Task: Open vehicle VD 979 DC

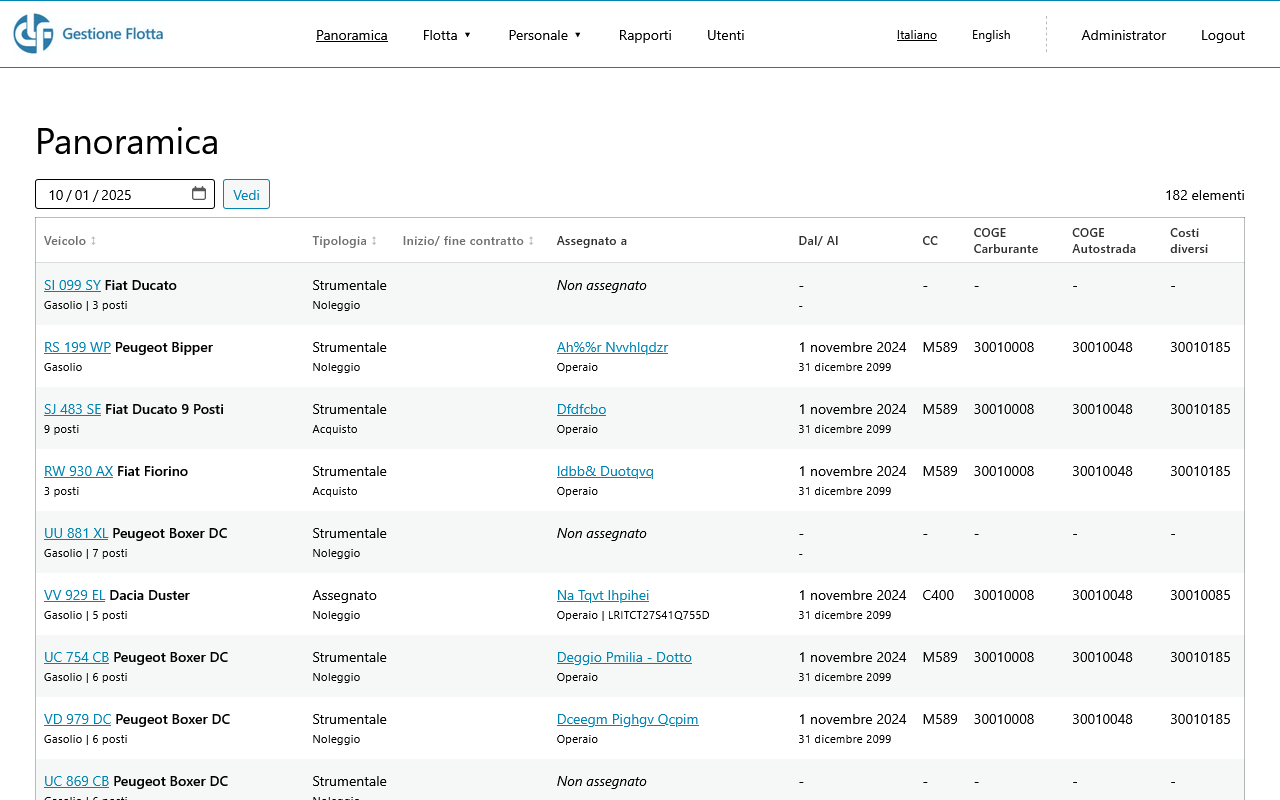Action: pyautogui.click(x=77, y=719)
